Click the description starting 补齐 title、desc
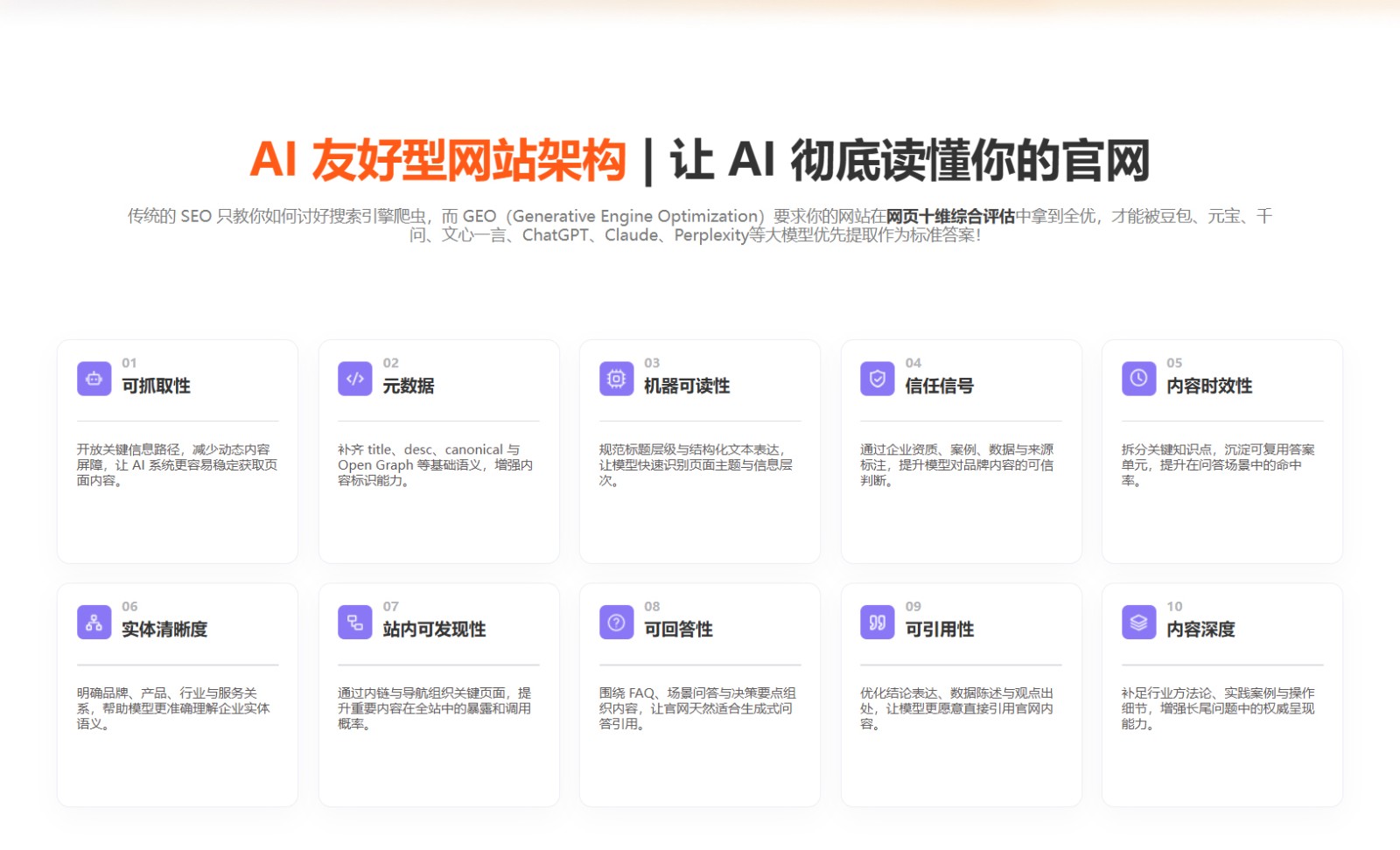 436,464
